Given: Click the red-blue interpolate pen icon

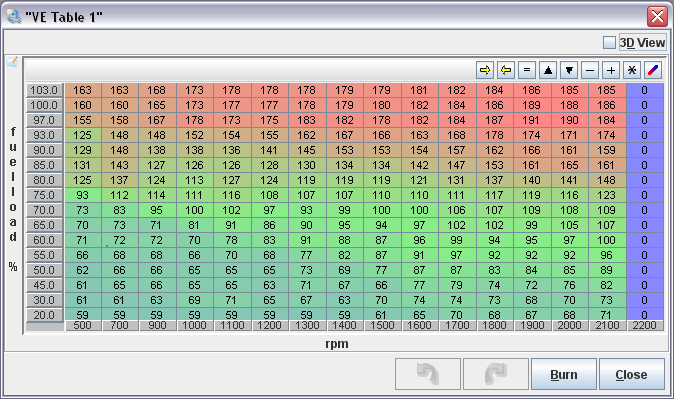Looking at the screenshot, I should pos(653,70).
